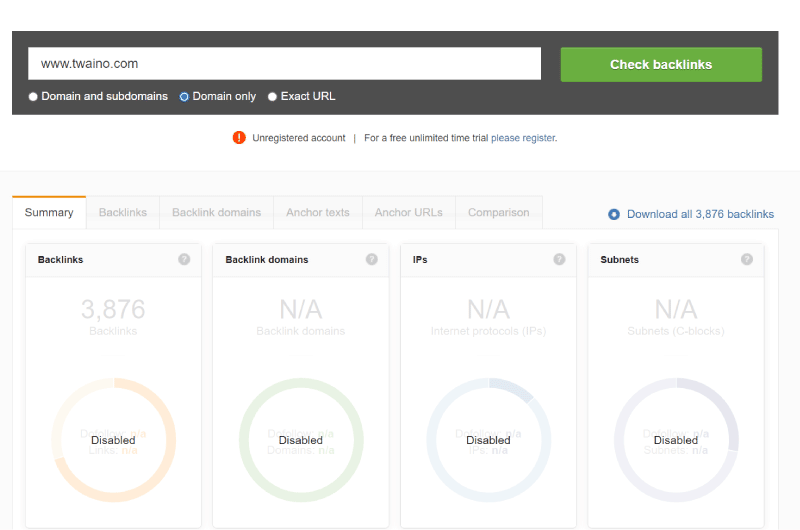Open the Anchor URLs tab
The image size is (800, 530).
(x=409, y=212)
